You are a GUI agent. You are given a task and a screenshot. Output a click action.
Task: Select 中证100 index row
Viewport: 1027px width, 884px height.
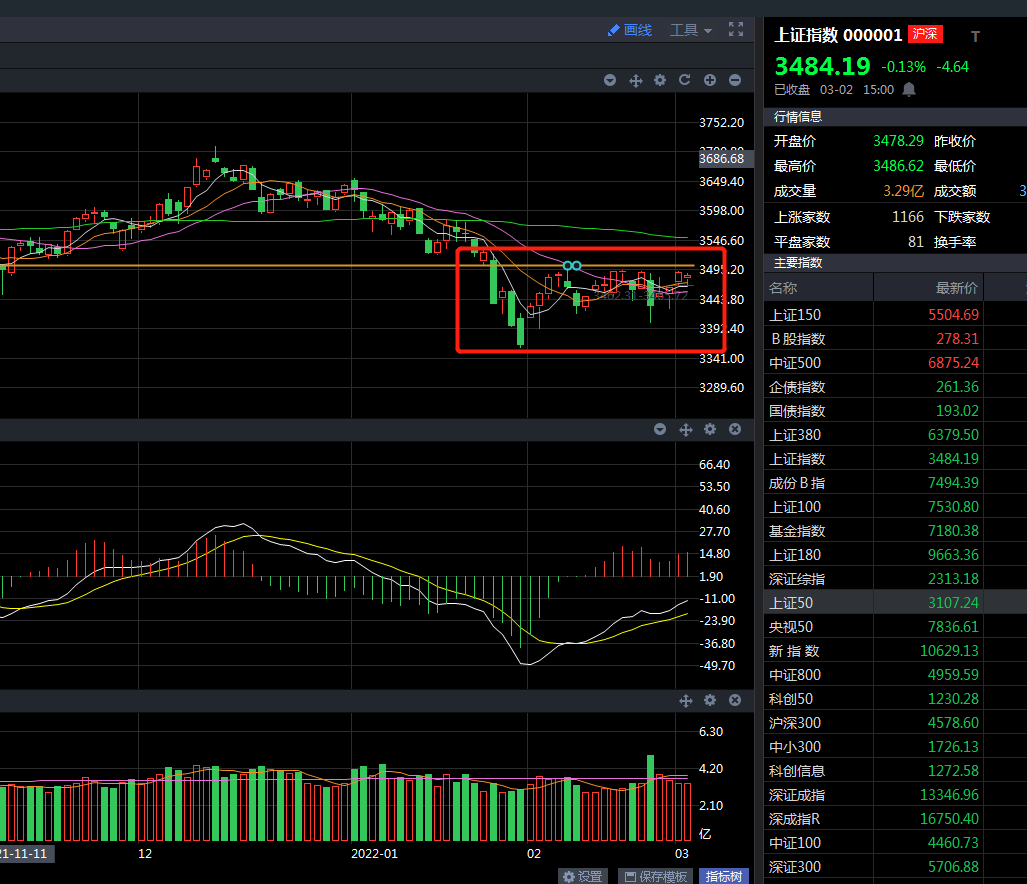(x=895, y=843)
